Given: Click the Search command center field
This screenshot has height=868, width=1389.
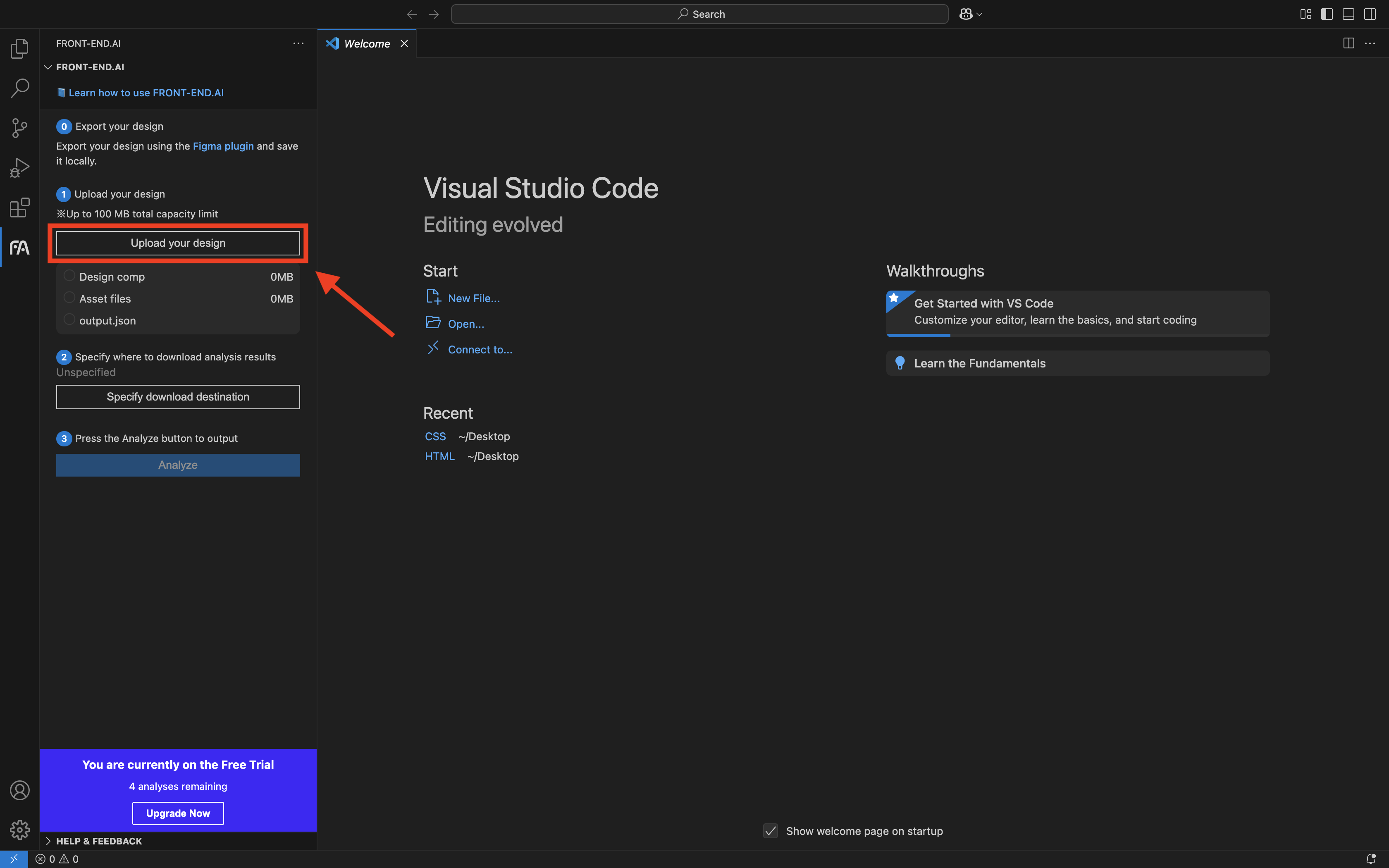Looking at the screenshot, I should 699,14.
